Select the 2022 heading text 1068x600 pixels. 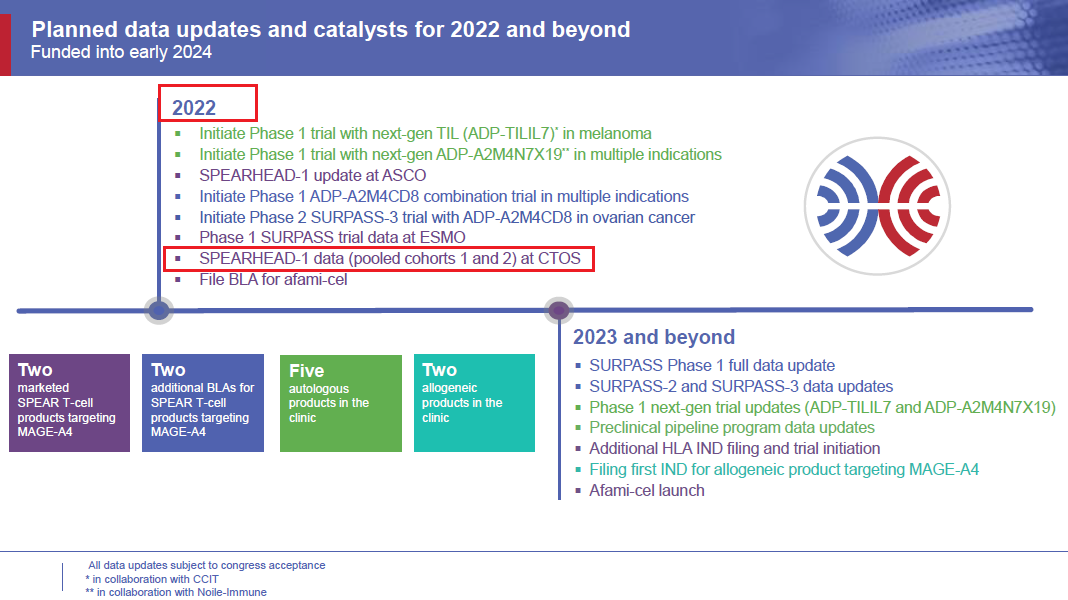click(x=194, y=108)
